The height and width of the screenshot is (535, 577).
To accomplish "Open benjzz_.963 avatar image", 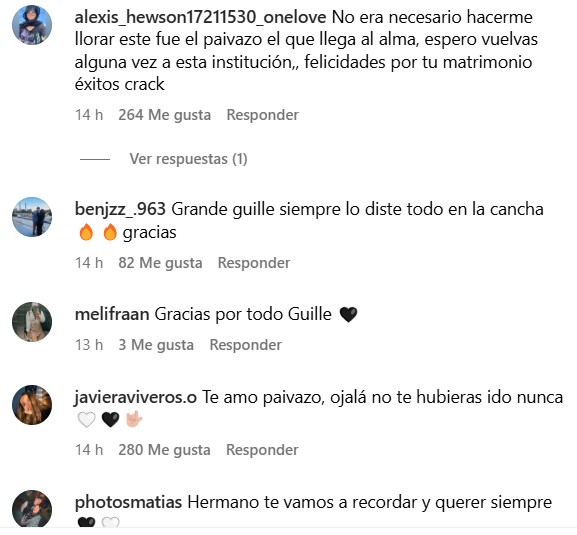I will pyautogui.click(x=32, y=217).
